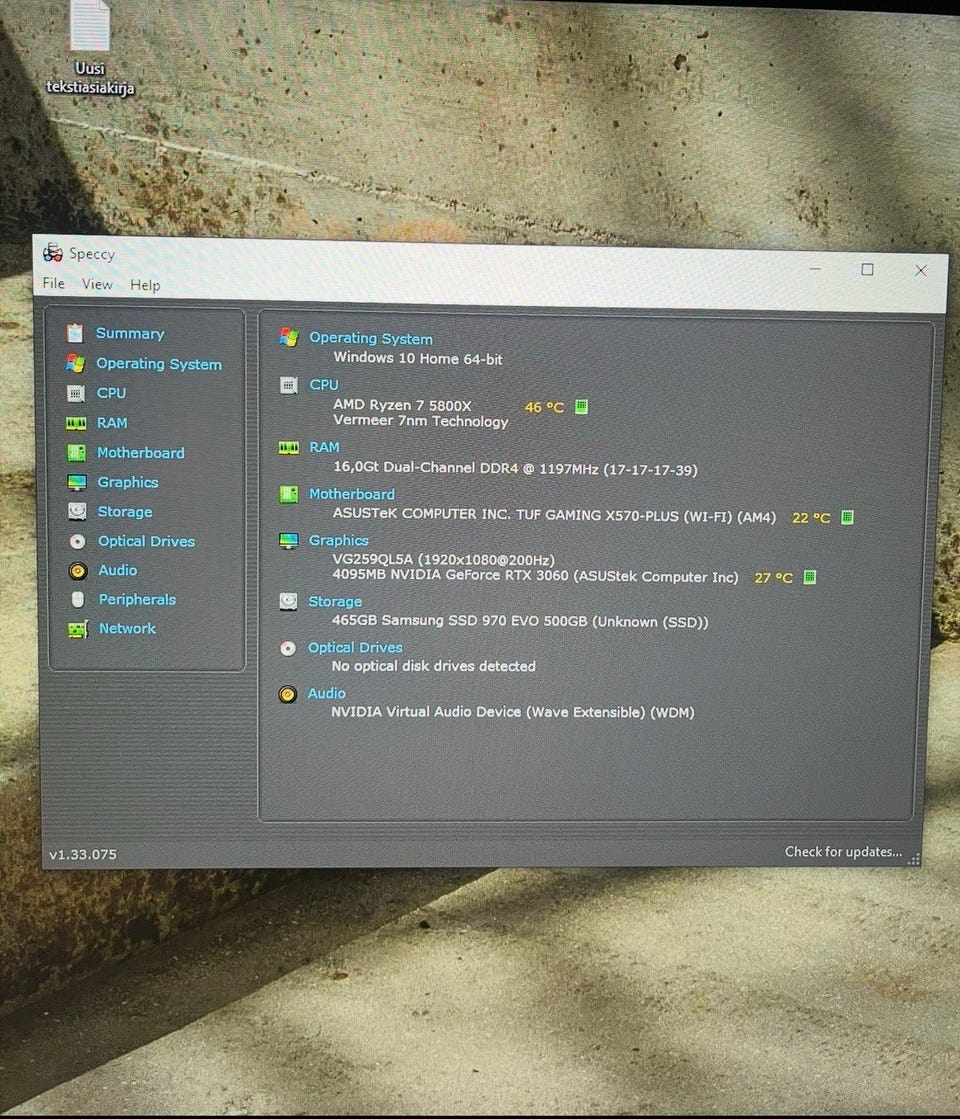
Task: Click the Storage disk icon in summary panel
Action: tap(288, 602)
